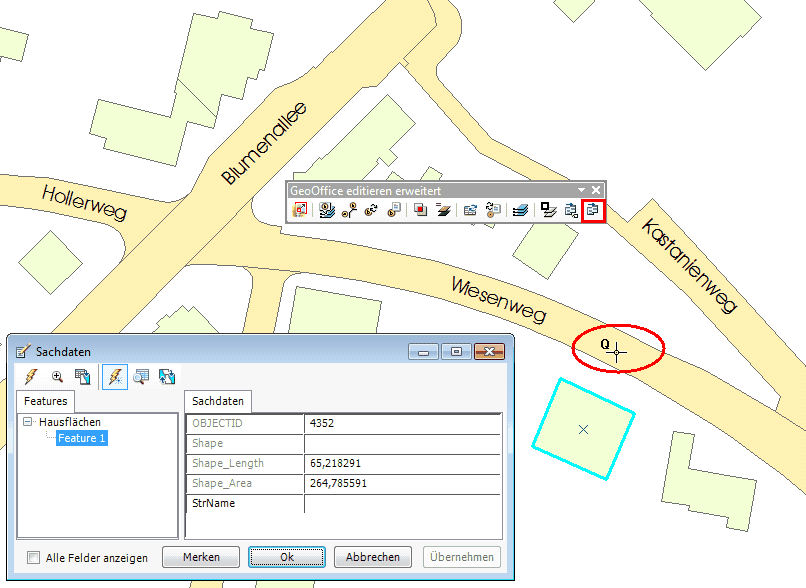806x588 pixels.
Task: Click the red overlapping squares toolbar icon
Action: tap(421, 210)
